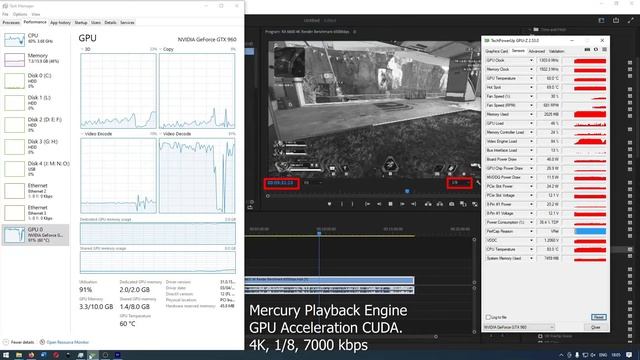This screenshot has height=360, width=640.
Task: Switch to Startup tab in Task Manager
Action: [x=81, y=22]
